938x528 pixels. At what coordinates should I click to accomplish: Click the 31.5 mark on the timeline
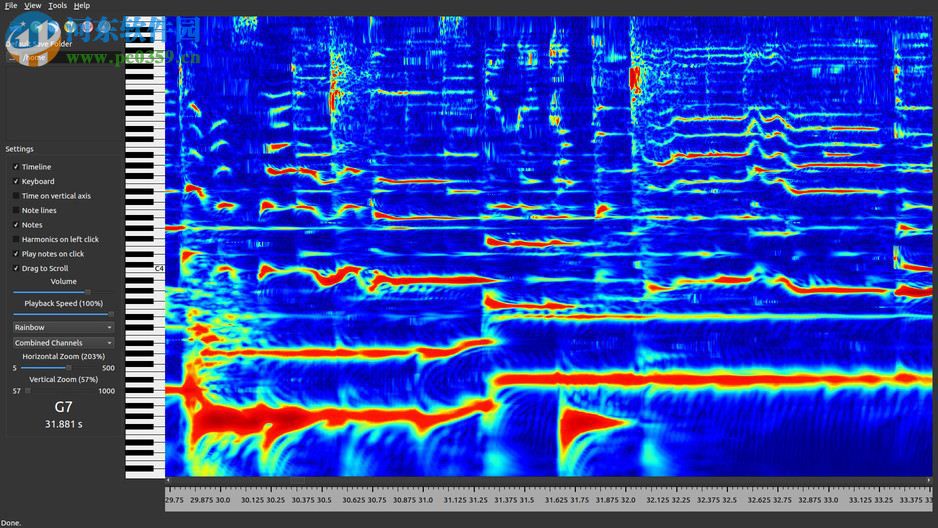pyautogui.click(x=526, y=500)
